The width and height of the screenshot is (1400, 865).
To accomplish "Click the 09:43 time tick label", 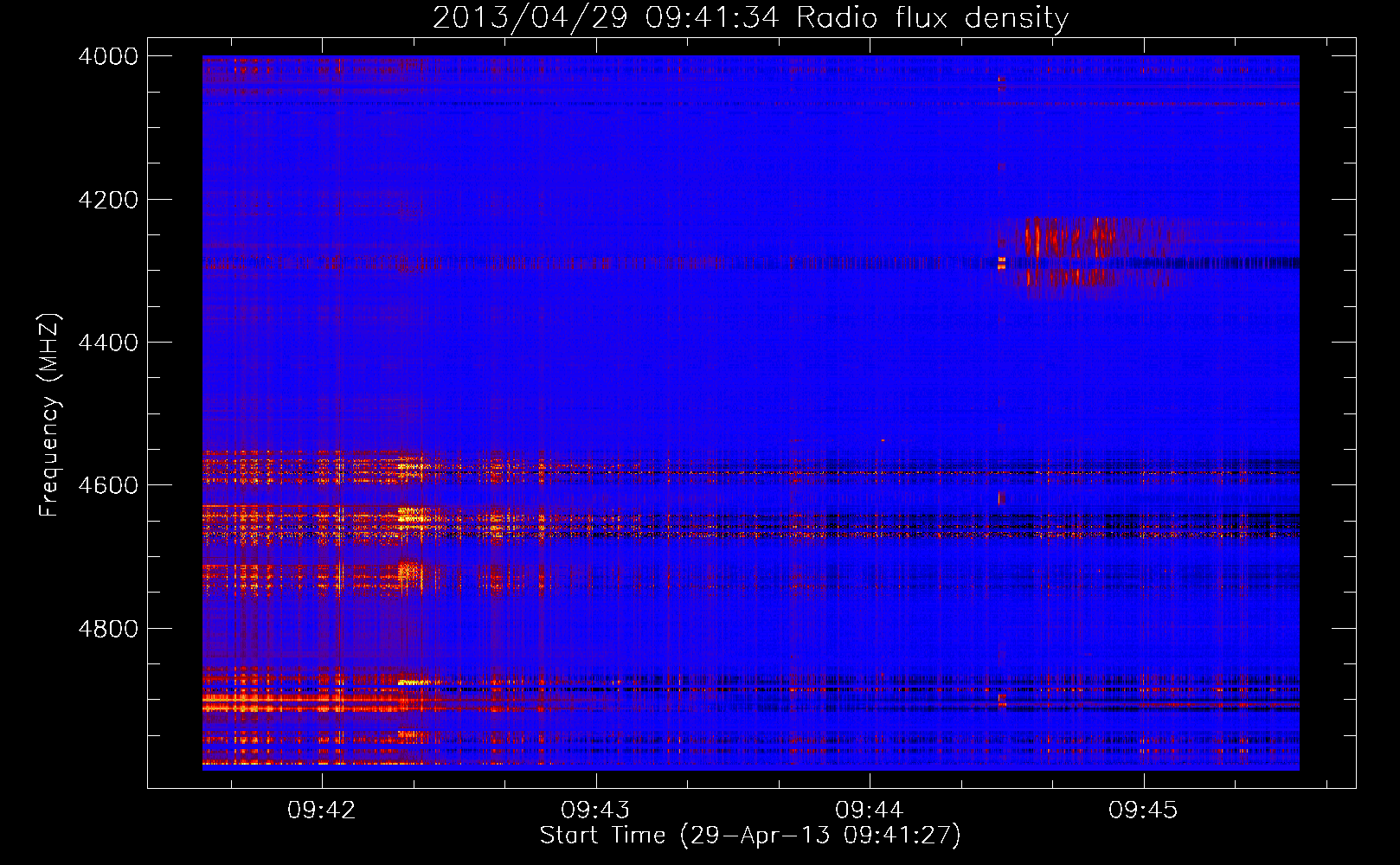I will (x=595, y=811).
